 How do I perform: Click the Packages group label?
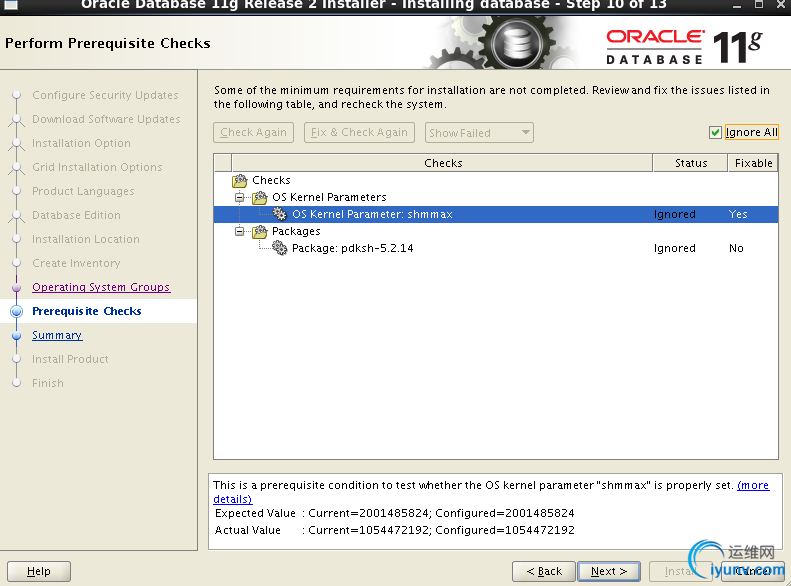(296, 231)
